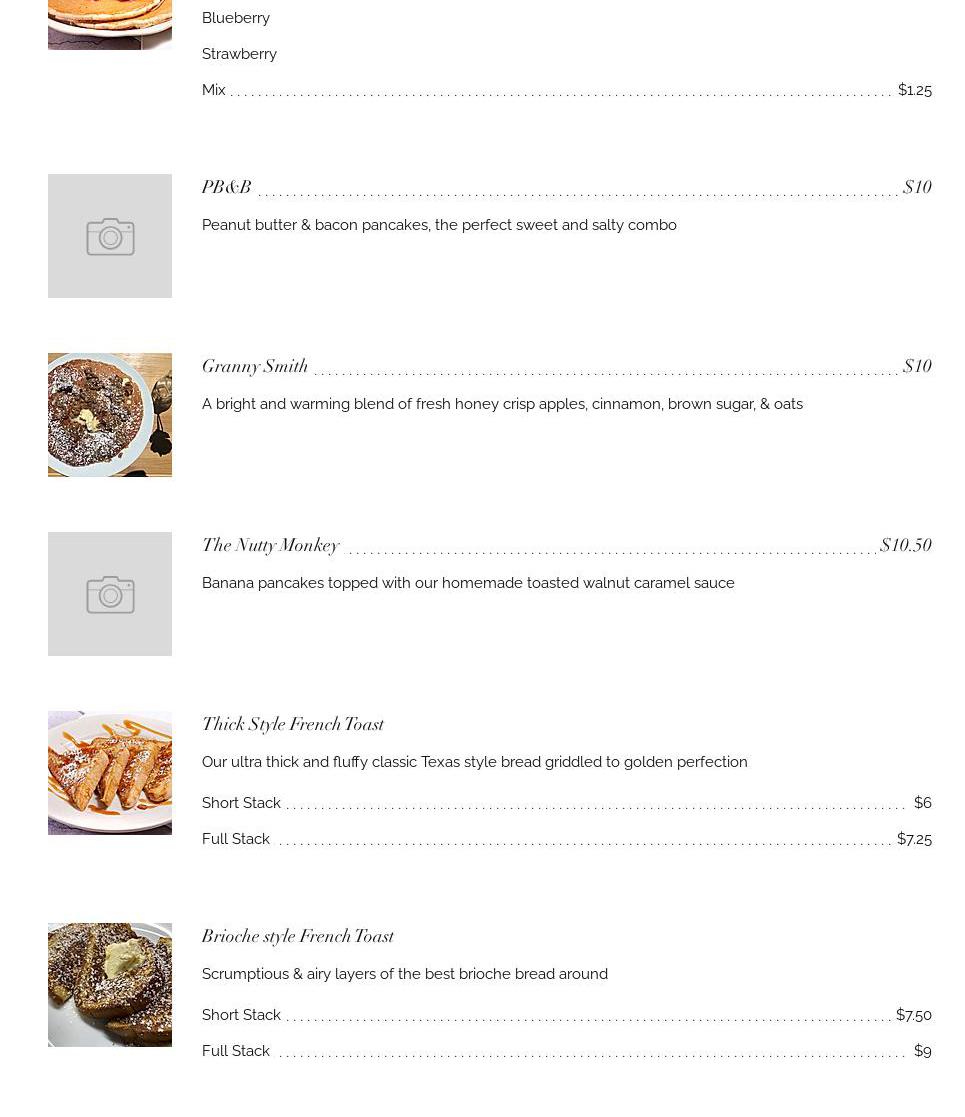This screenshot has width=965, height=1117.
Task: Open the Thick Style French Toast photo
Action: point(110,773)
